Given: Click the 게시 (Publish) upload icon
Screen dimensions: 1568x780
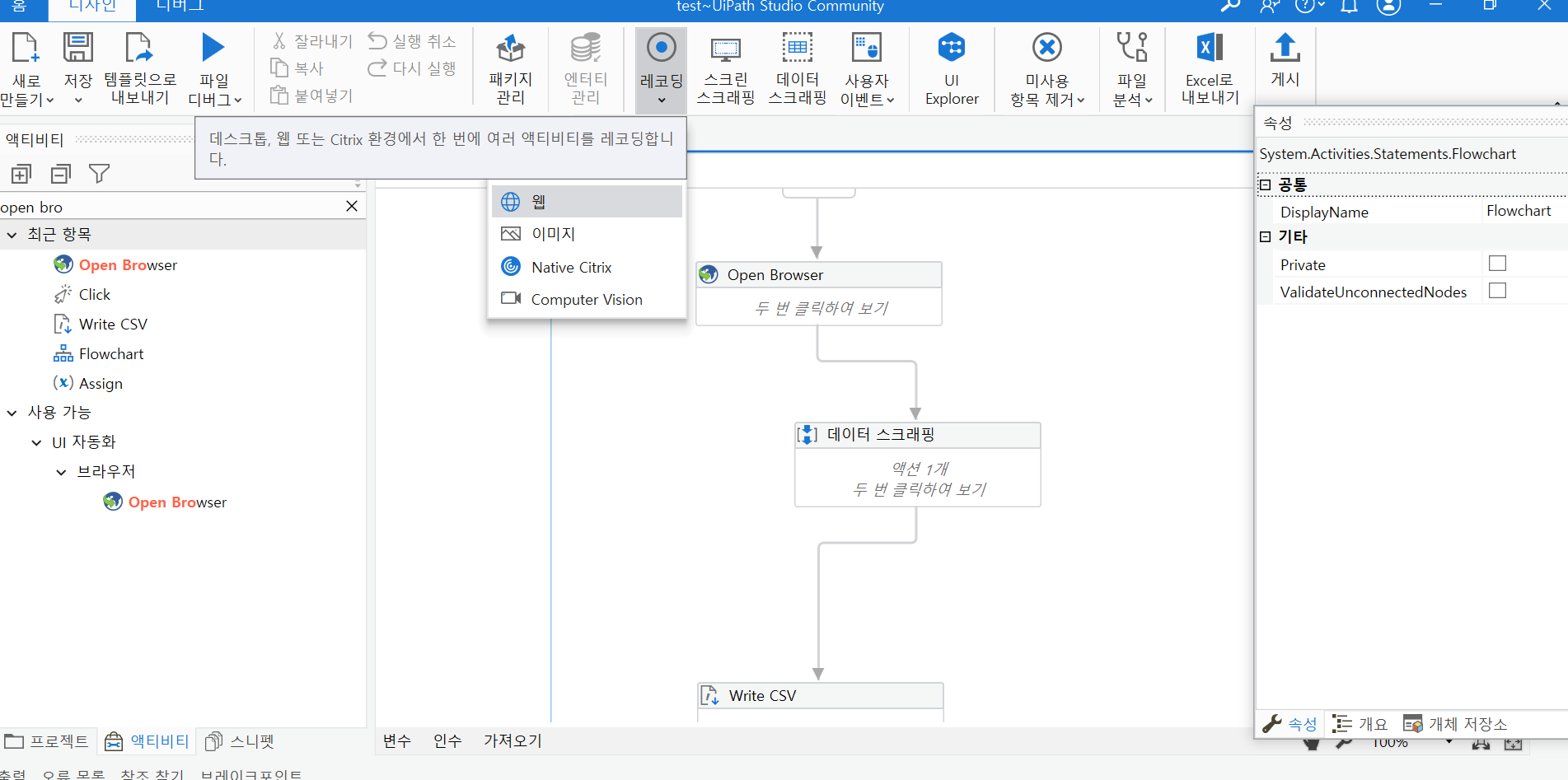Looking at the screenshot, I should click(x=1285, y=48).
